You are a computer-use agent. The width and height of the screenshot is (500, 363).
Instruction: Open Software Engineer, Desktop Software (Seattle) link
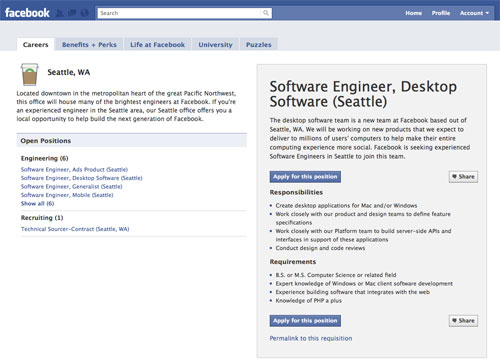[x=82, y=178]
